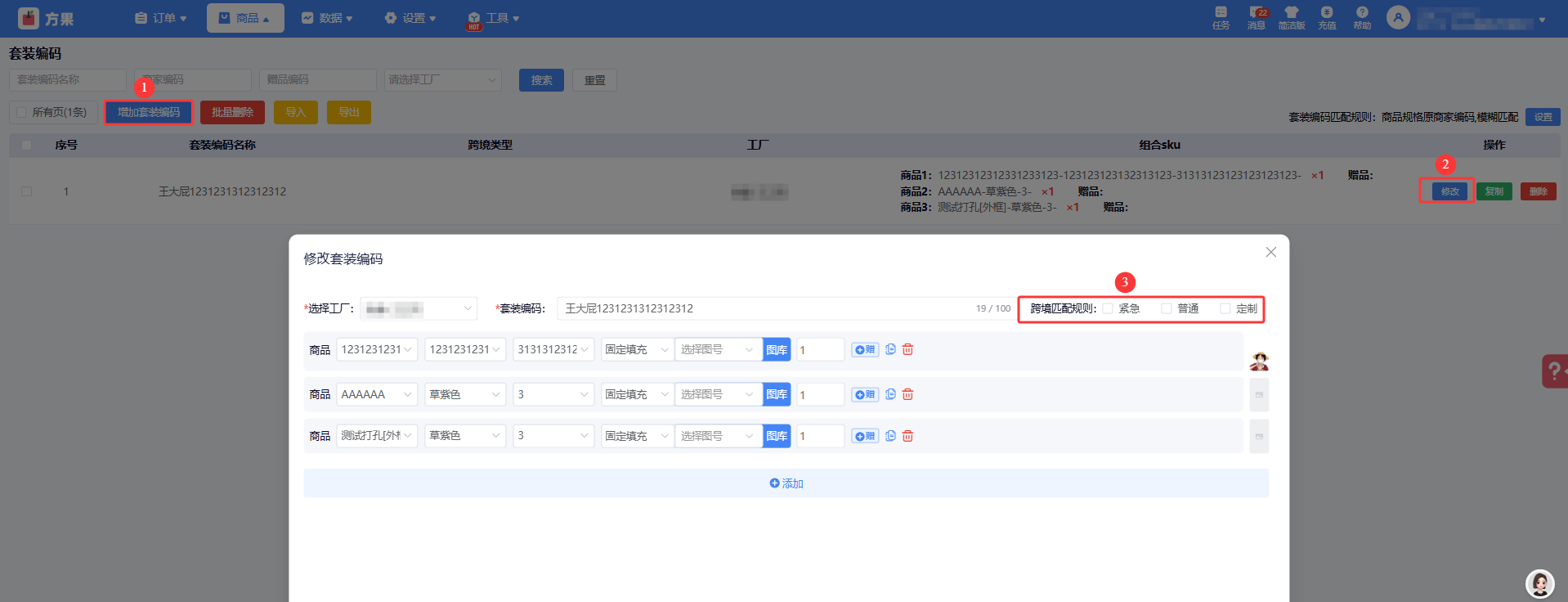Open the 数据 menu in top navigation
This screenshot has height=602, width=1568.
327,18
